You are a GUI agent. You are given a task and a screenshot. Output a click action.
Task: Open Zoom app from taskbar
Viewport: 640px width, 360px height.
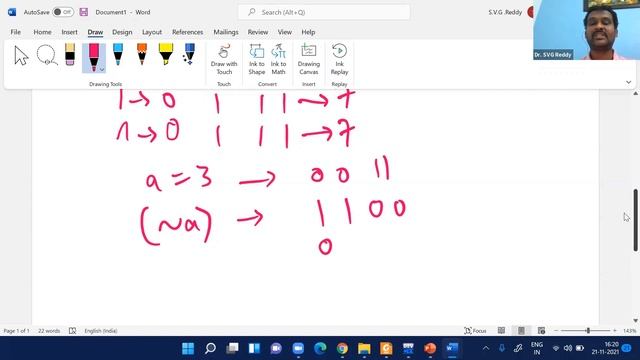(298, 348)
